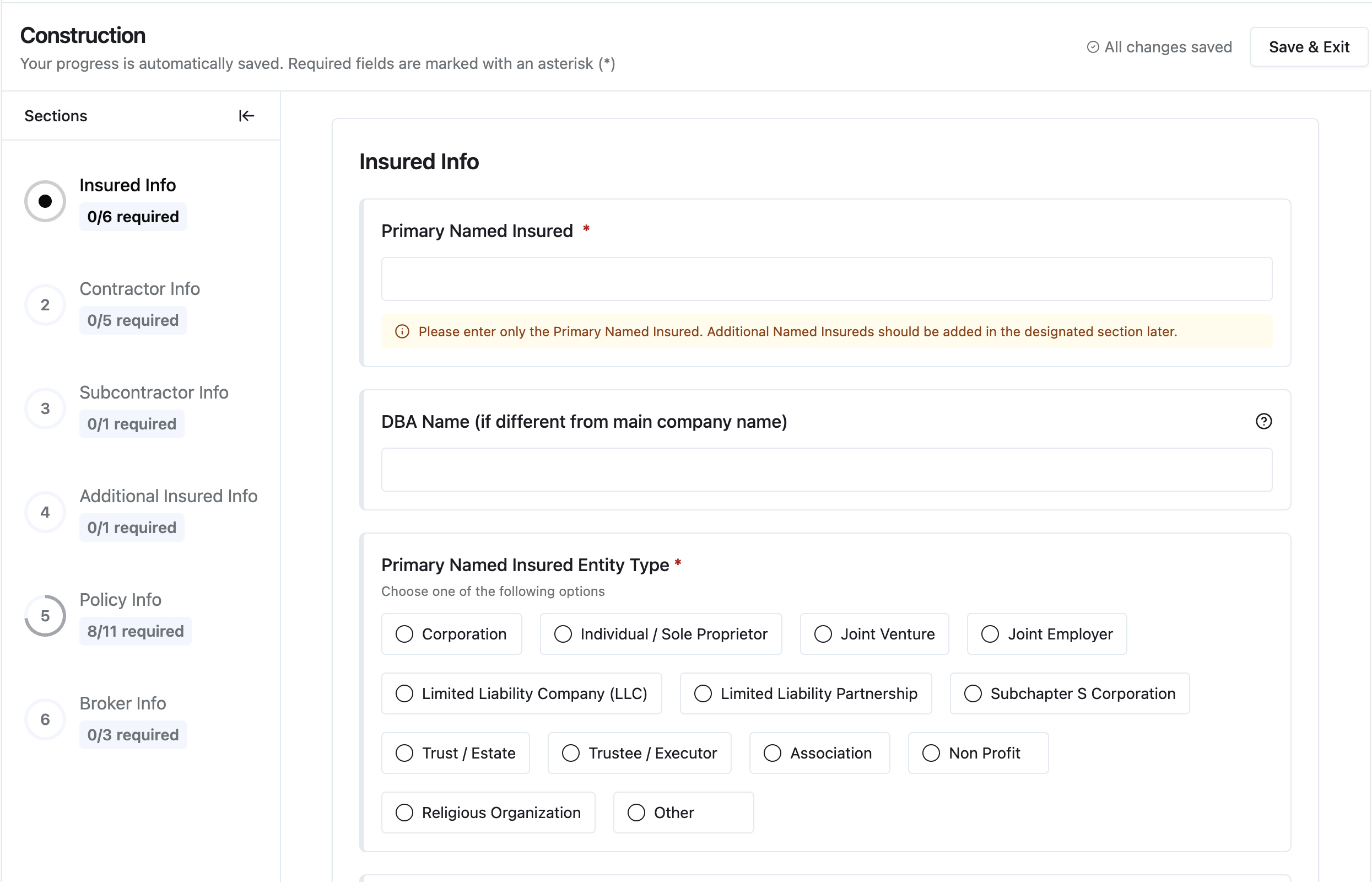This screenshot has height=882, width=1372.
Task: Select the Other entity type
Action: click(x=683, y=813)
